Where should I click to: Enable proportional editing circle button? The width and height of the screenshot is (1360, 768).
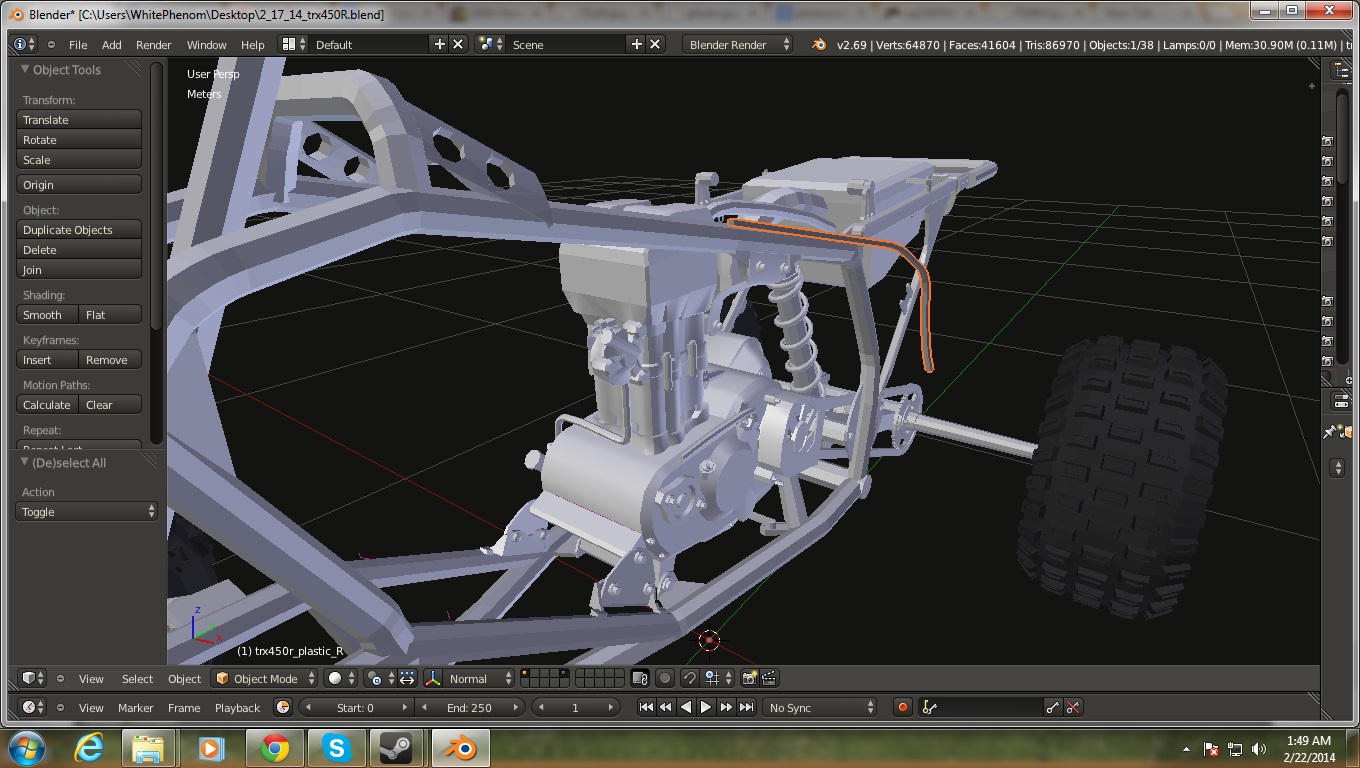tap(664, 678)
